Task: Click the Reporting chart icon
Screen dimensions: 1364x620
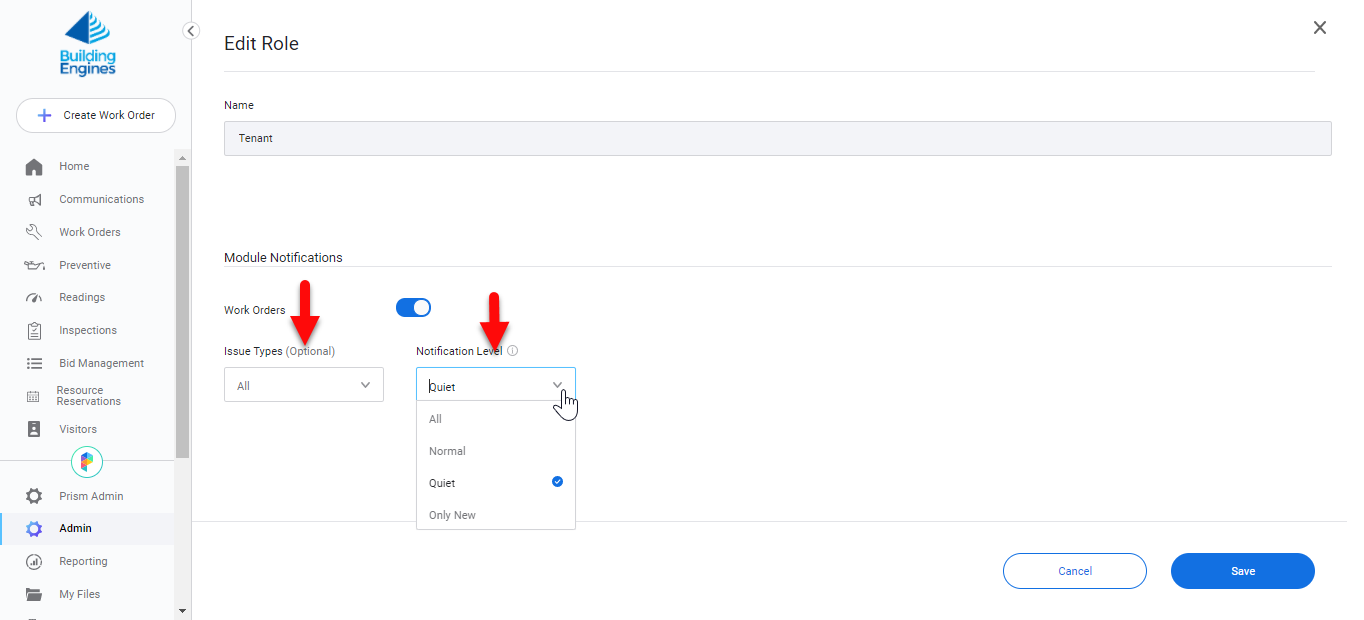Action: (x=34, y=562)
